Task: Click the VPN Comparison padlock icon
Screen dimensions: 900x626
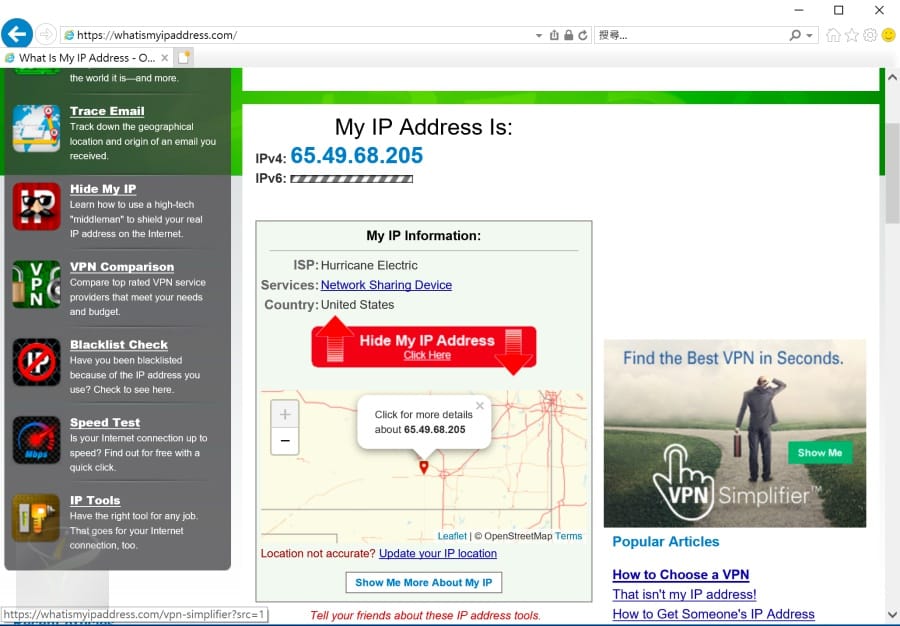Action: (x=36, y=284)
